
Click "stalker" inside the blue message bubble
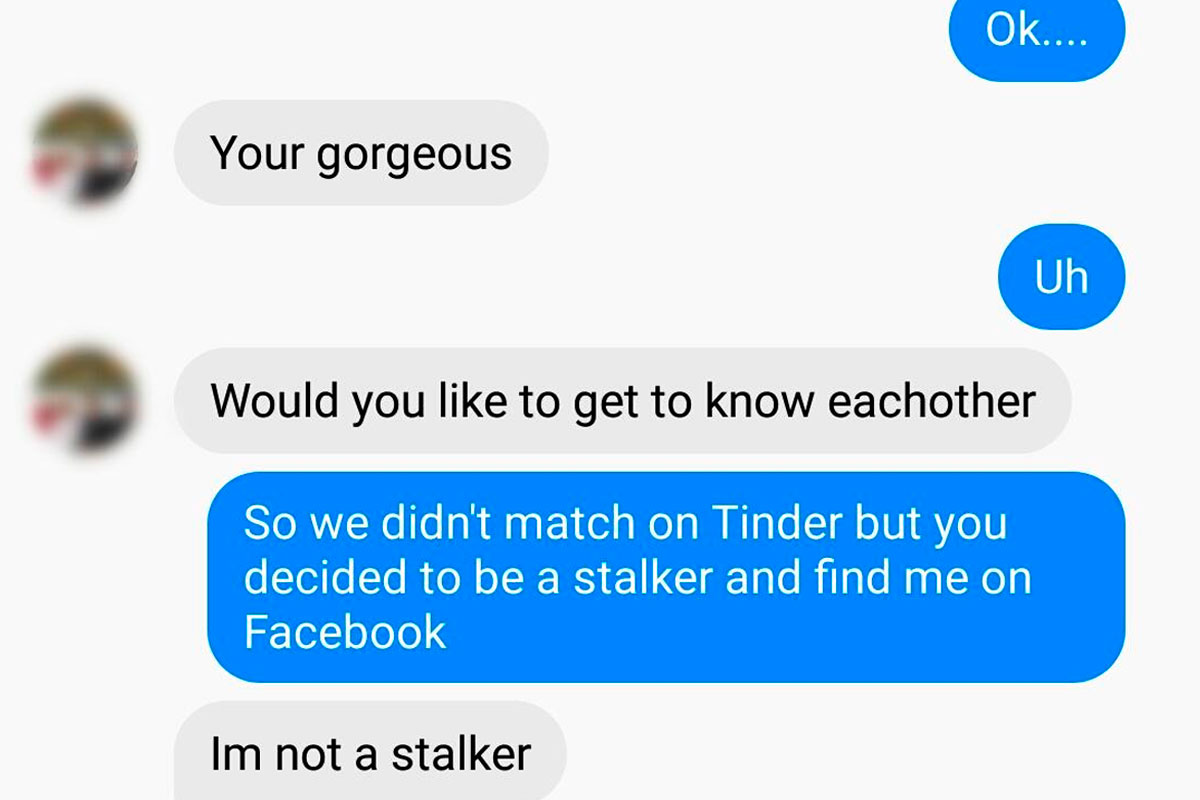click(645, 577)
